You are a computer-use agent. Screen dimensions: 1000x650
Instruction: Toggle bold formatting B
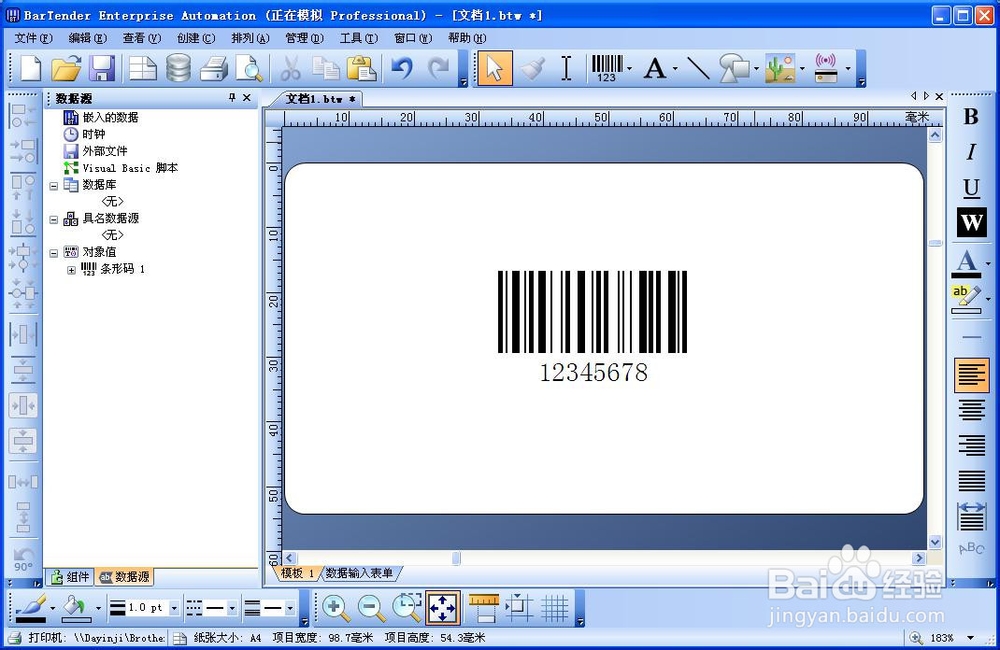[971, 116]
